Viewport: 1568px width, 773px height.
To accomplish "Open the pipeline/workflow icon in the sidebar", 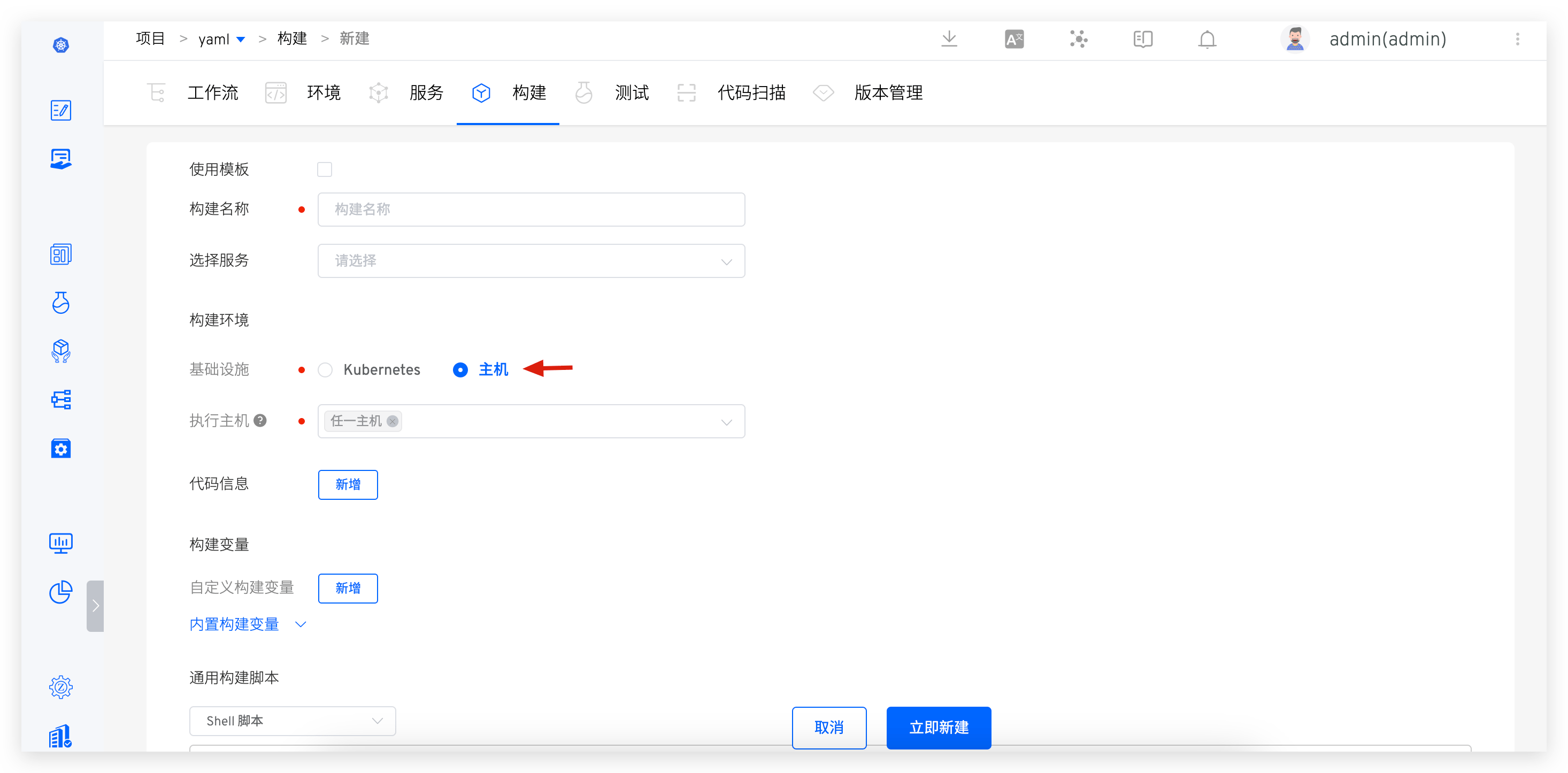I will 61,399.
